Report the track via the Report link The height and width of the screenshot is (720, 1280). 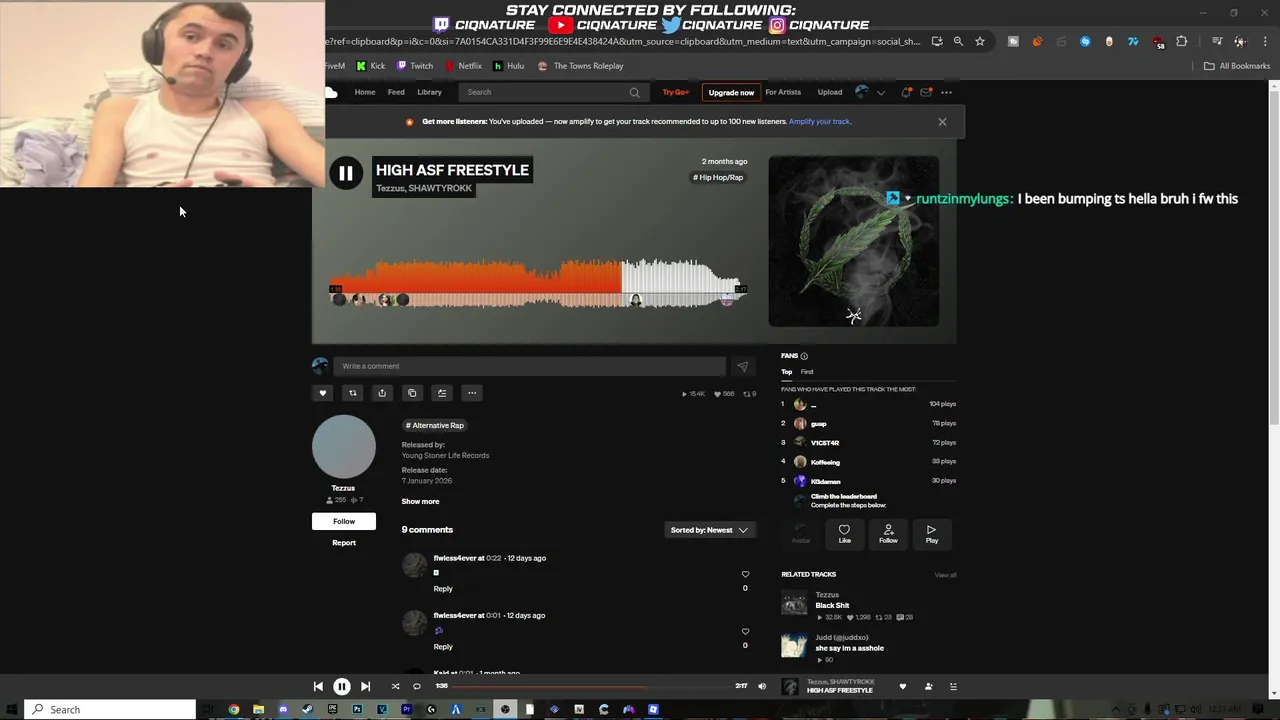coord(344,543)
